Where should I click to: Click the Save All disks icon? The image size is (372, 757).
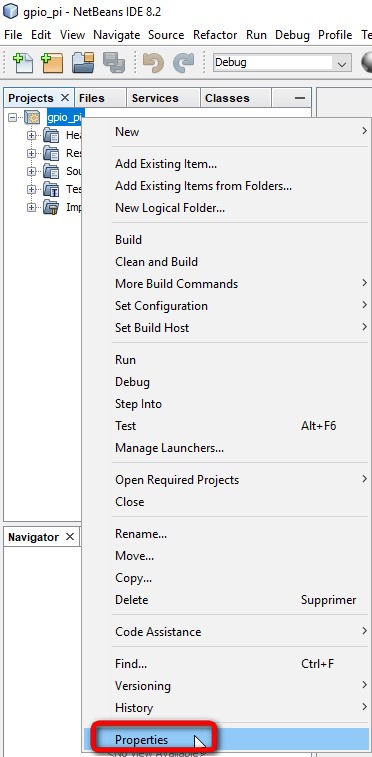coord(114,63)
